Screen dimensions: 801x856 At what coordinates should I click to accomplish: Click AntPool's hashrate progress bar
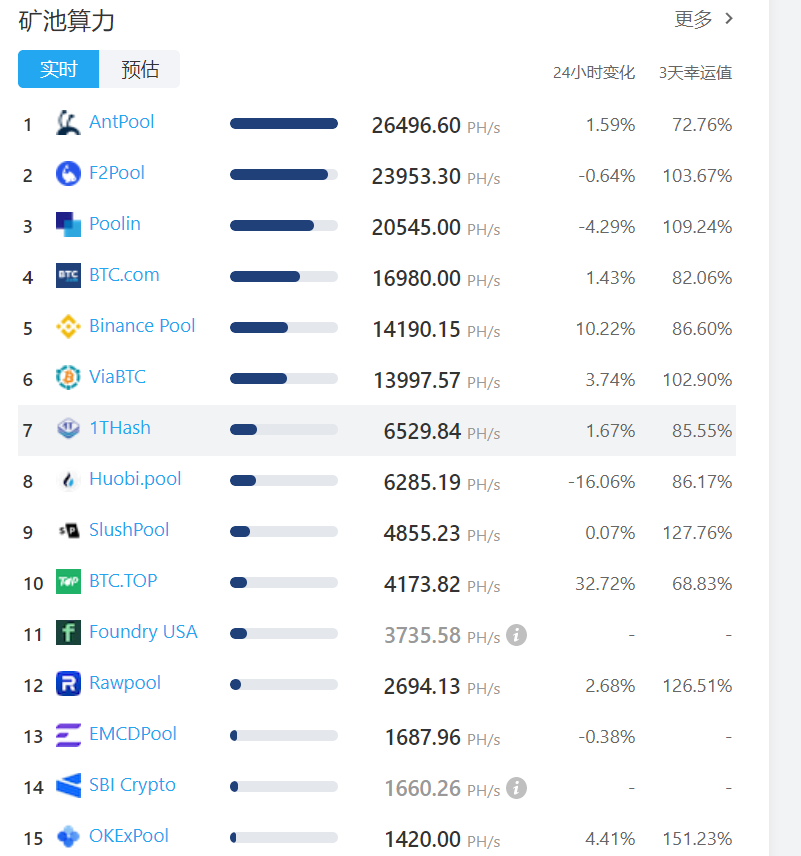(x=284, y=122)
